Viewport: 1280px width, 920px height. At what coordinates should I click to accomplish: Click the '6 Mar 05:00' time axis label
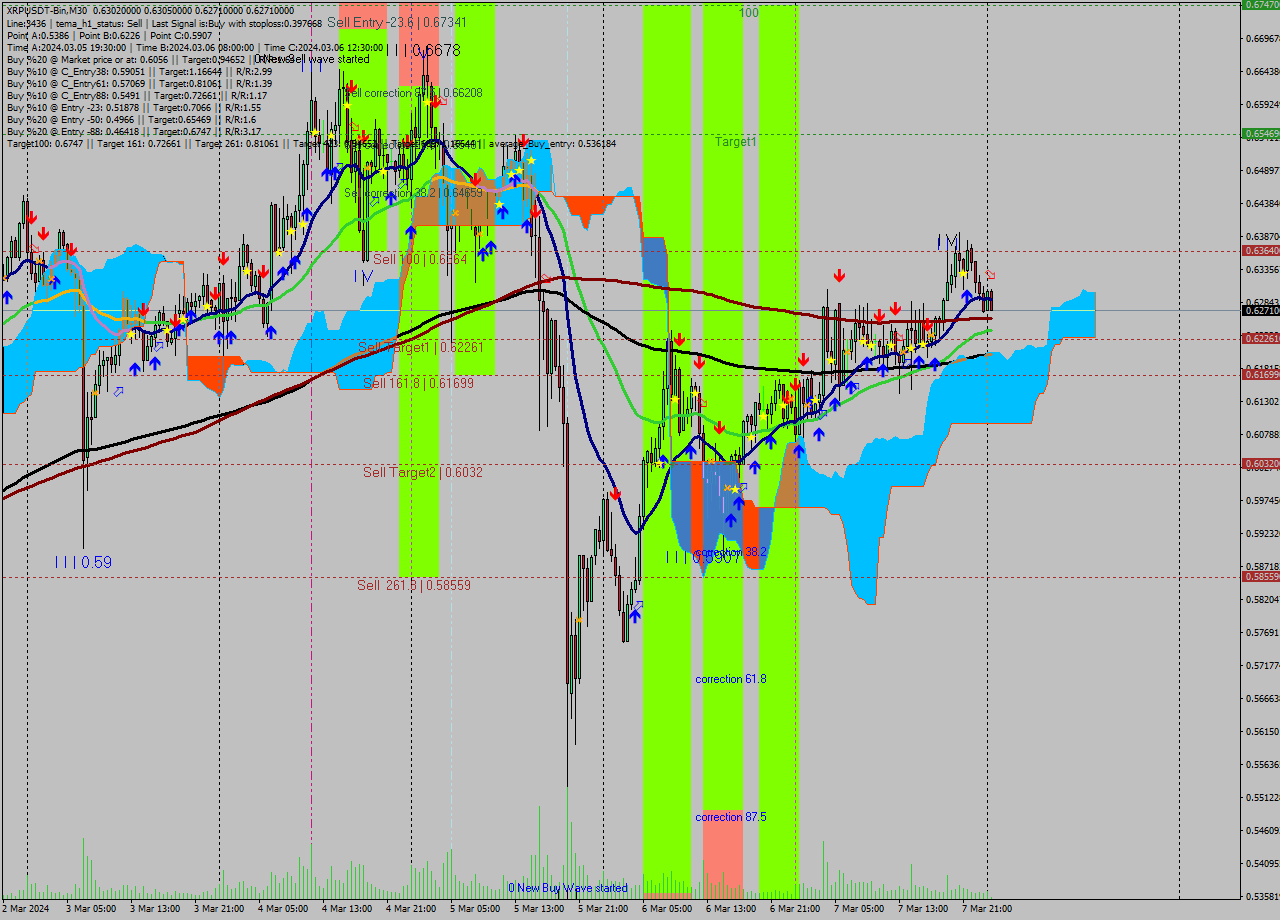click(x=667, y=909)
